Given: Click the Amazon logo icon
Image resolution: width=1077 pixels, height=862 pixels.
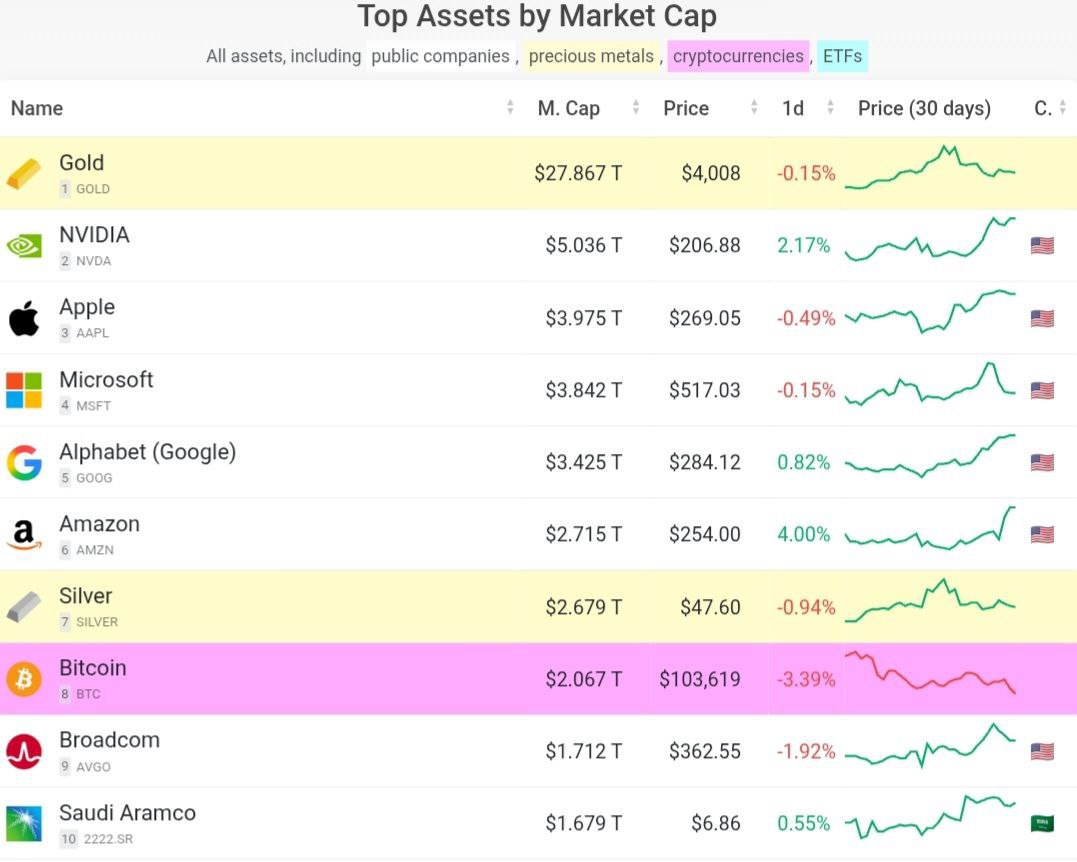Looking at the screenshot, I should [x=24, y=535].
